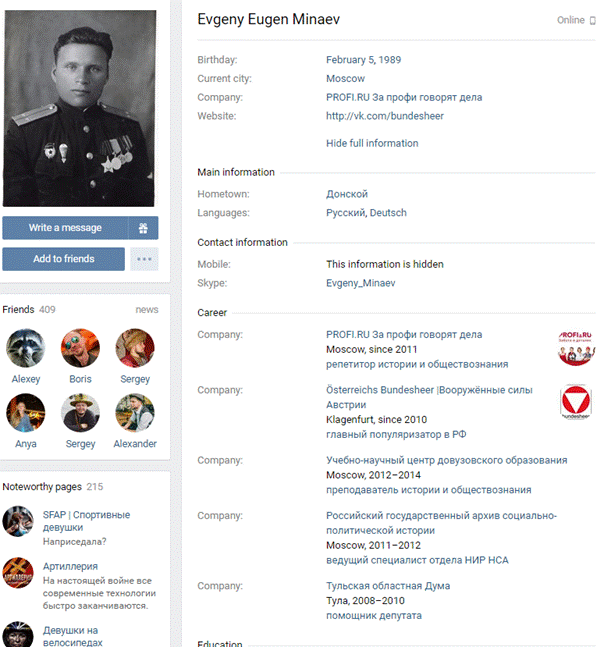Open the friends news link
Viewport: 604px width, 647px height.
point(147,309)
